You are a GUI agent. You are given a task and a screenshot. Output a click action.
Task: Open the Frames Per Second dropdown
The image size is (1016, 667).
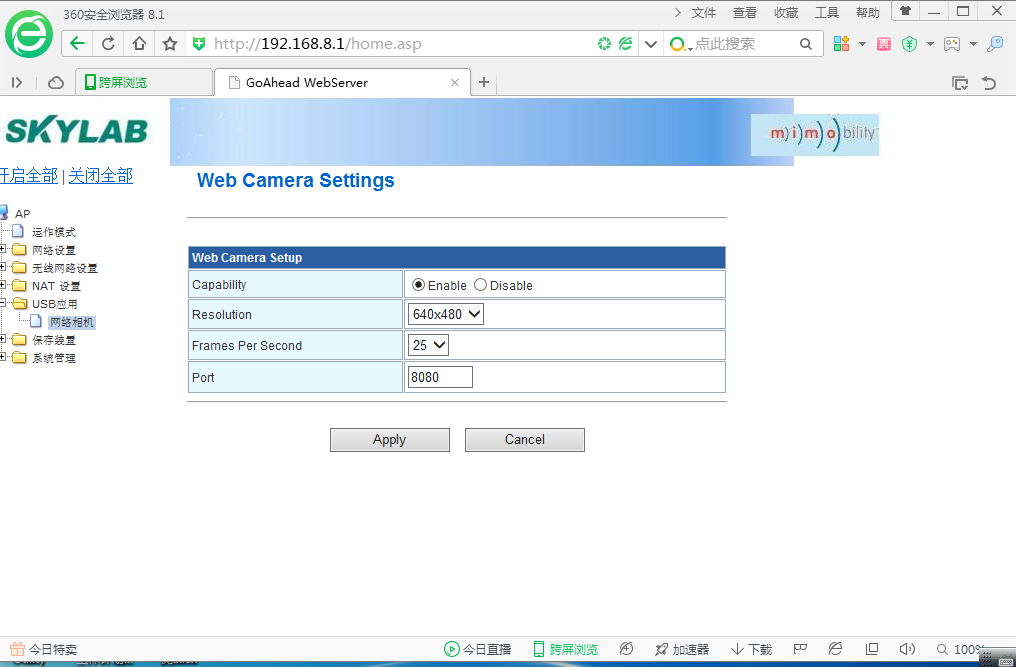429,345
